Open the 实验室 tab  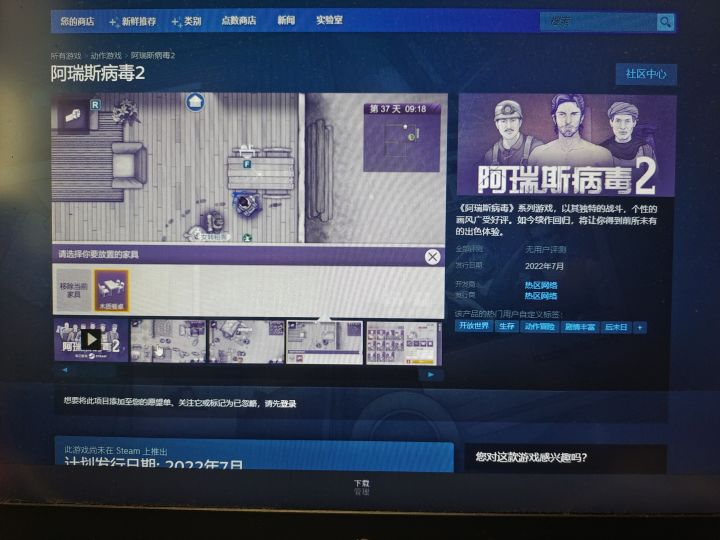[329, 20]
